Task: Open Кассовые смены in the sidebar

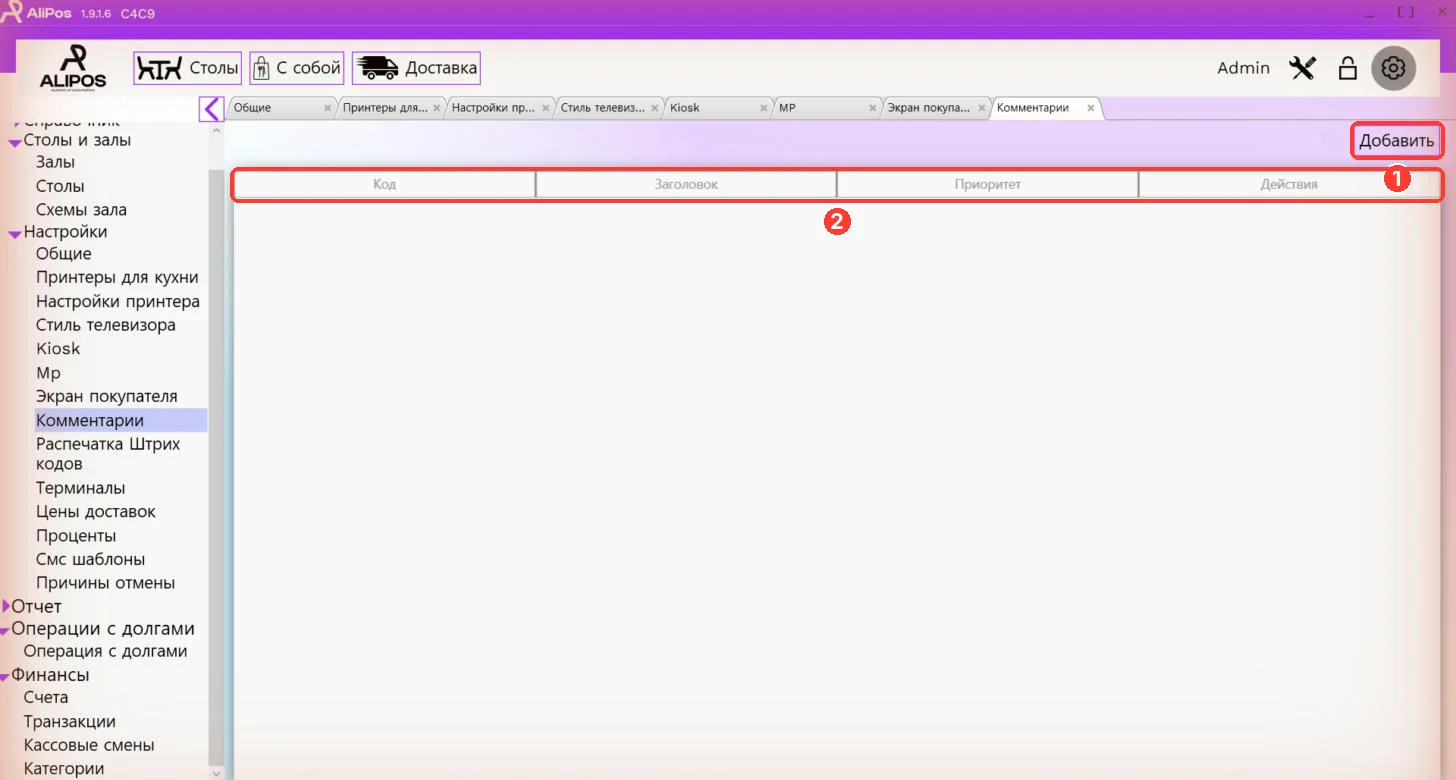Action: (x=89, y=745)
